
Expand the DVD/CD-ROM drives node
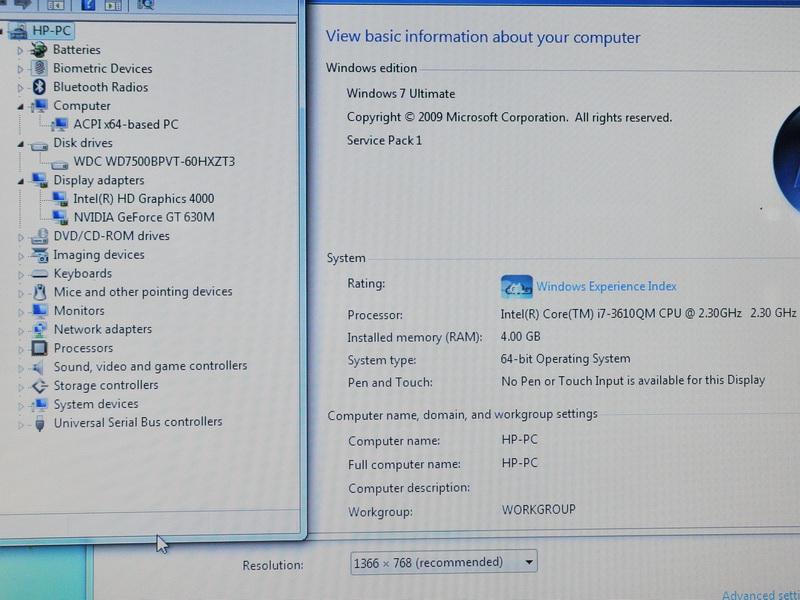[x=20, y=237]
